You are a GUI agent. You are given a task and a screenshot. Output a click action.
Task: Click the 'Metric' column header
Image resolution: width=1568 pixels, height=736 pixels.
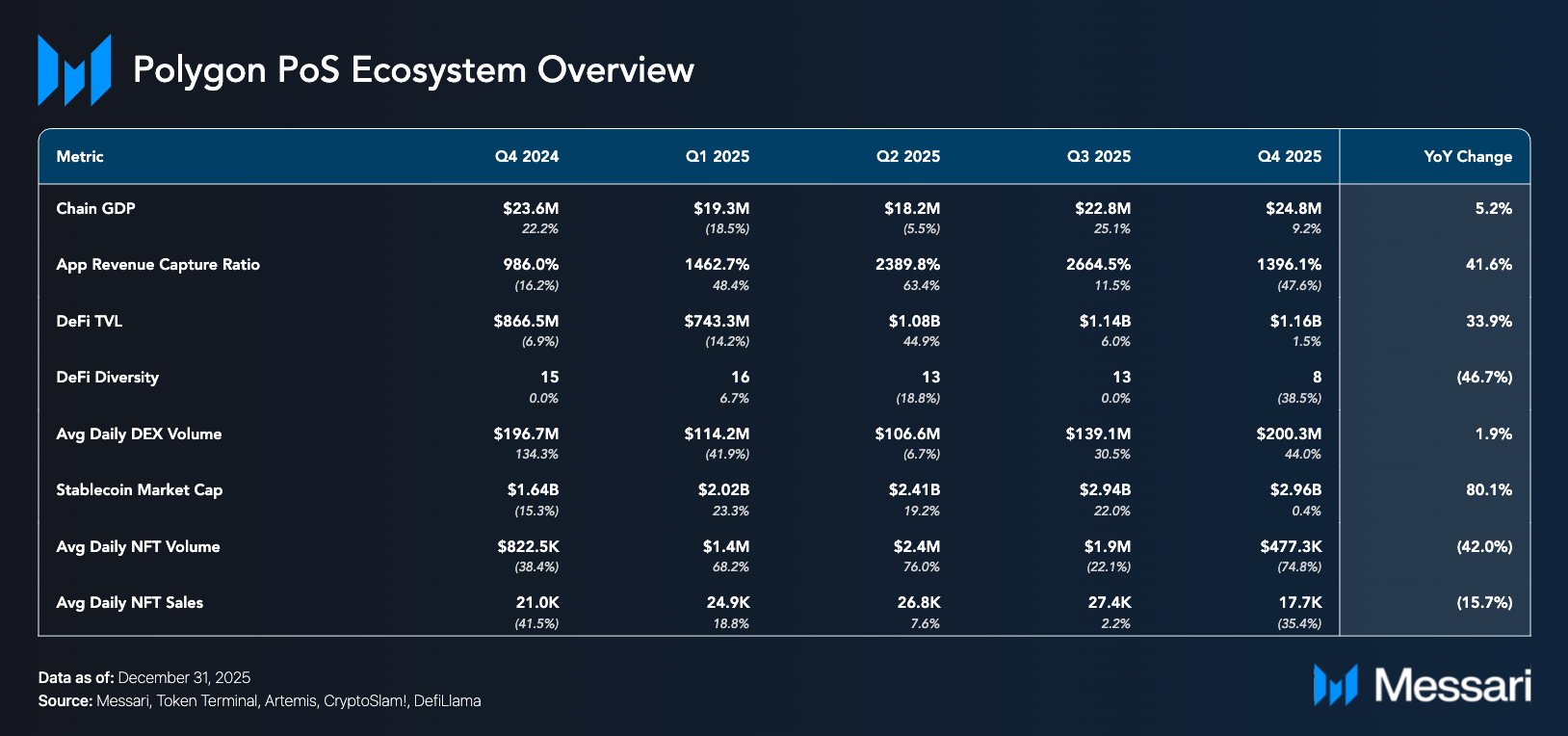[x=80, y=156]
